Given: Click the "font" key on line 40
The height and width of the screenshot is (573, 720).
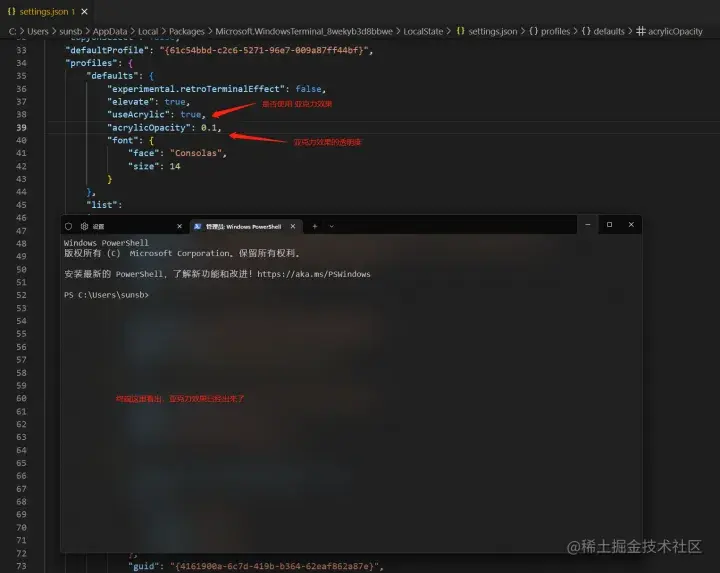Looking at the screenshot, I should 123,140.
